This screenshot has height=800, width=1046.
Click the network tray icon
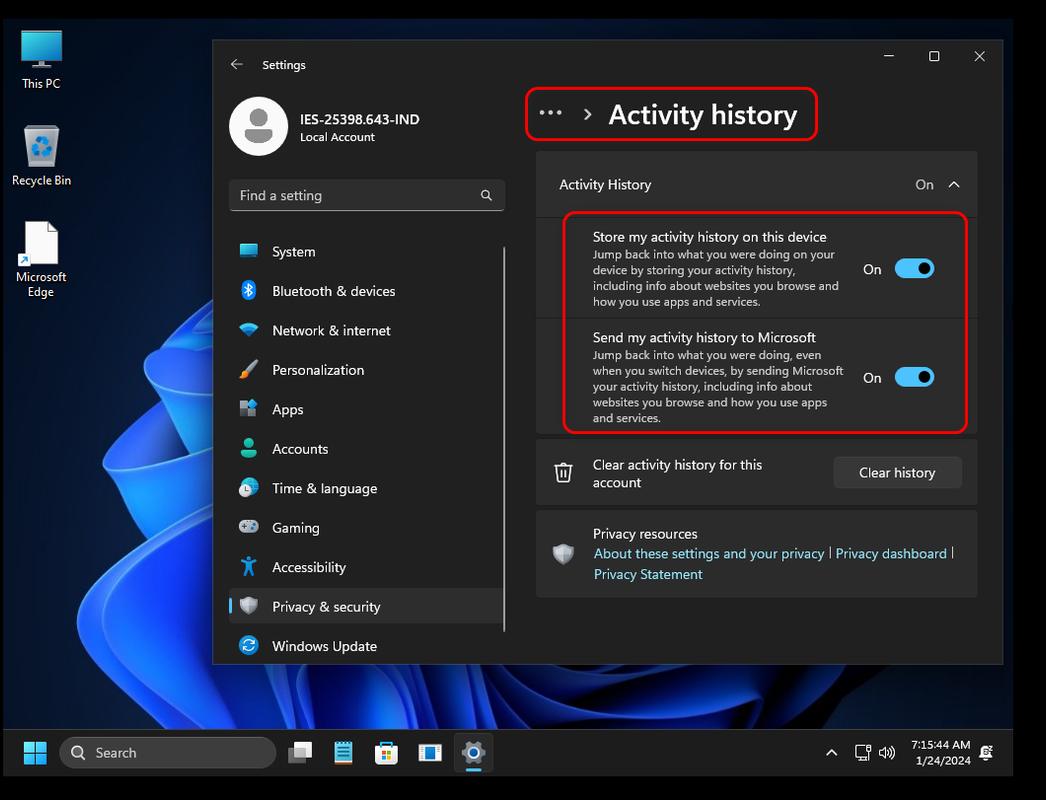[x=863, y=753]
